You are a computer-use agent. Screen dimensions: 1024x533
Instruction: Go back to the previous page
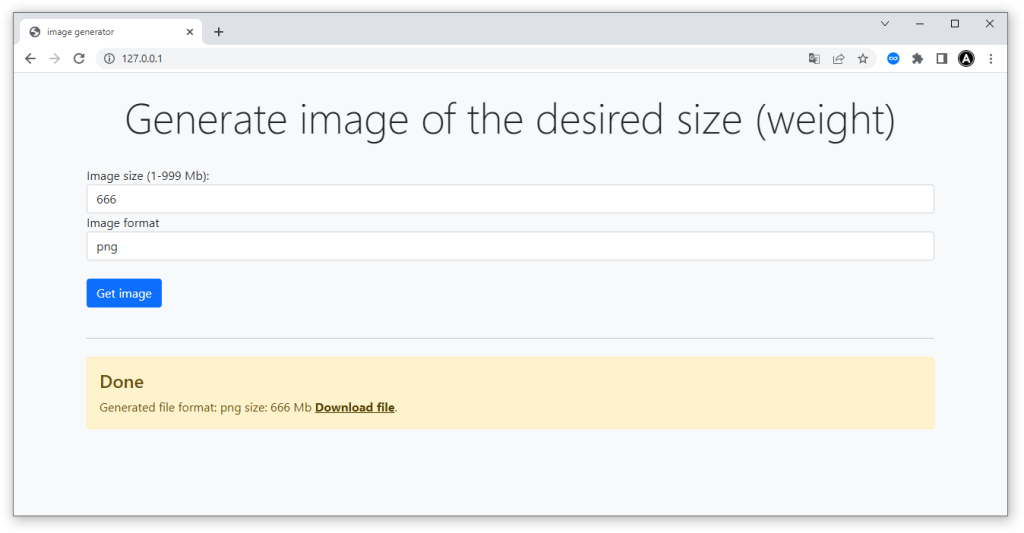30,59
